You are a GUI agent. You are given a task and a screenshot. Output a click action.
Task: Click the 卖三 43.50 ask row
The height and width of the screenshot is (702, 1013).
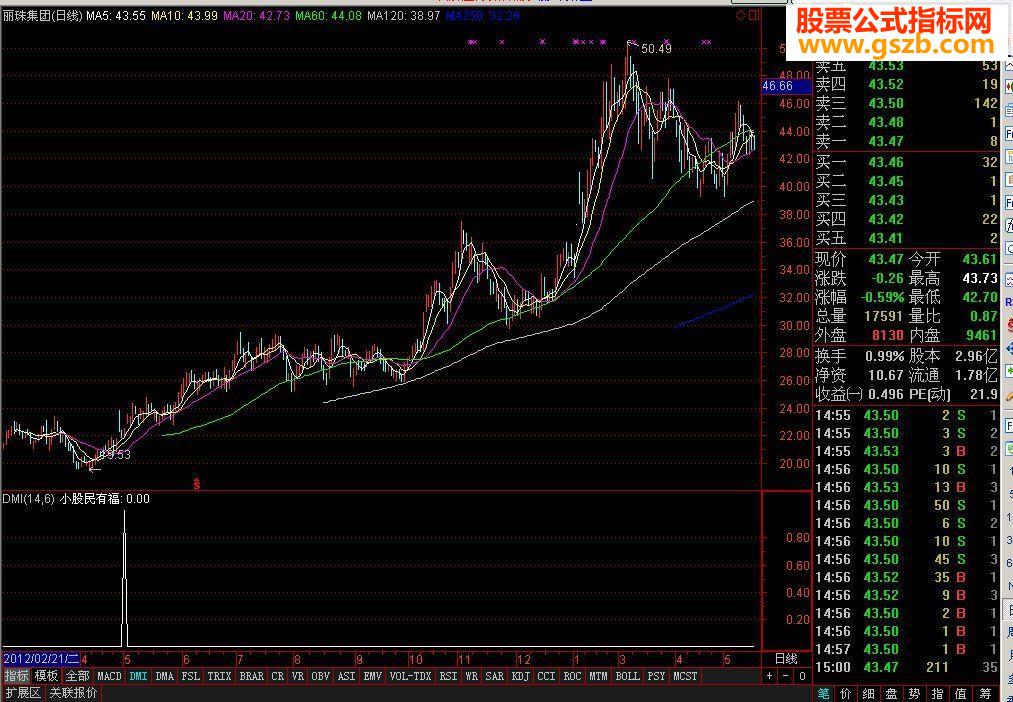tap(907, 103)
